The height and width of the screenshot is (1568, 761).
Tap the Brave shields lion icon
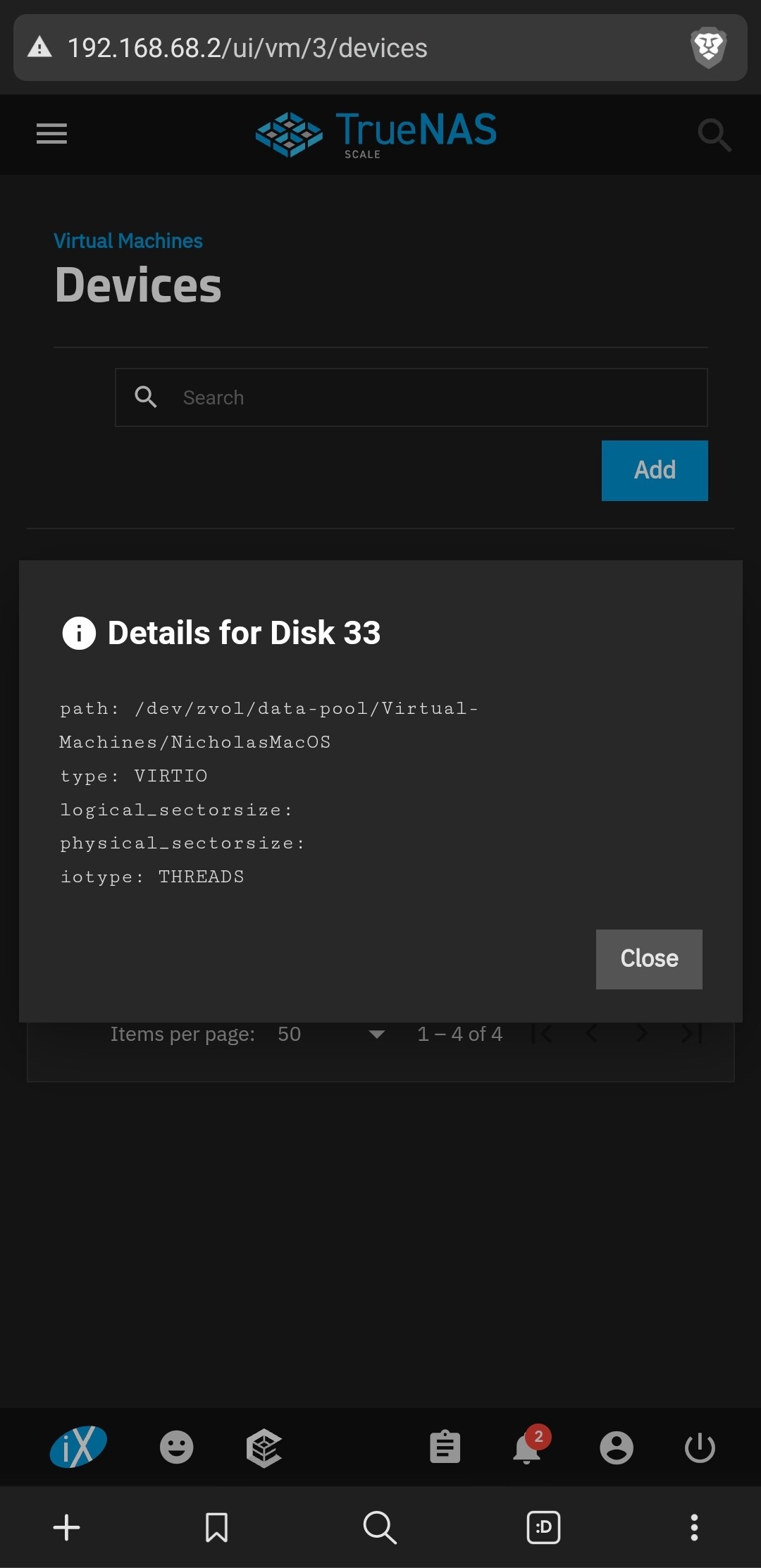tap(708, 47)
